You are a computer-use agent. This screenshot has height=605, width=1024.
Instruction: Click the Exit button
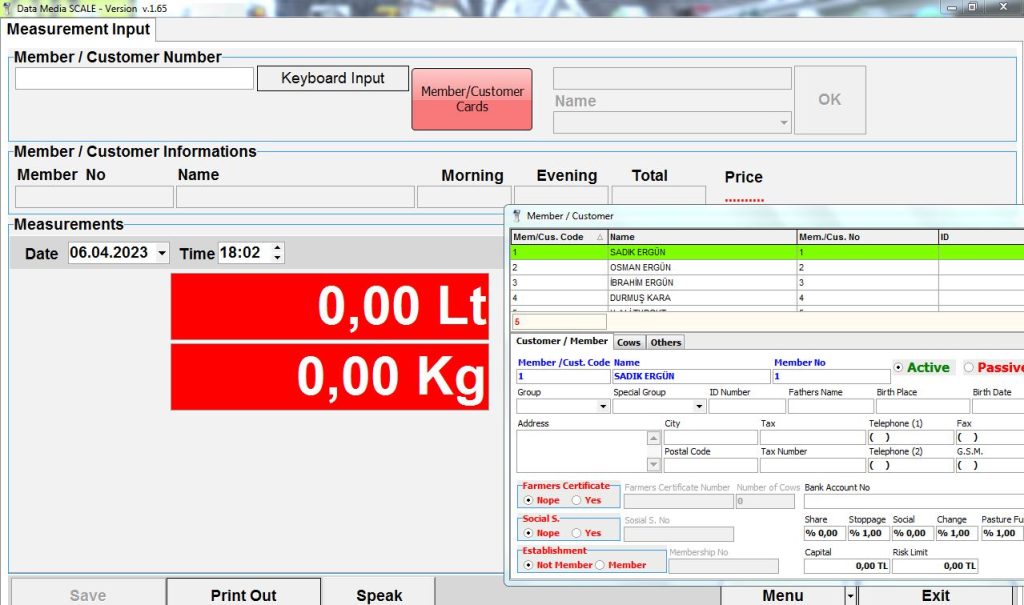(935, 596)
